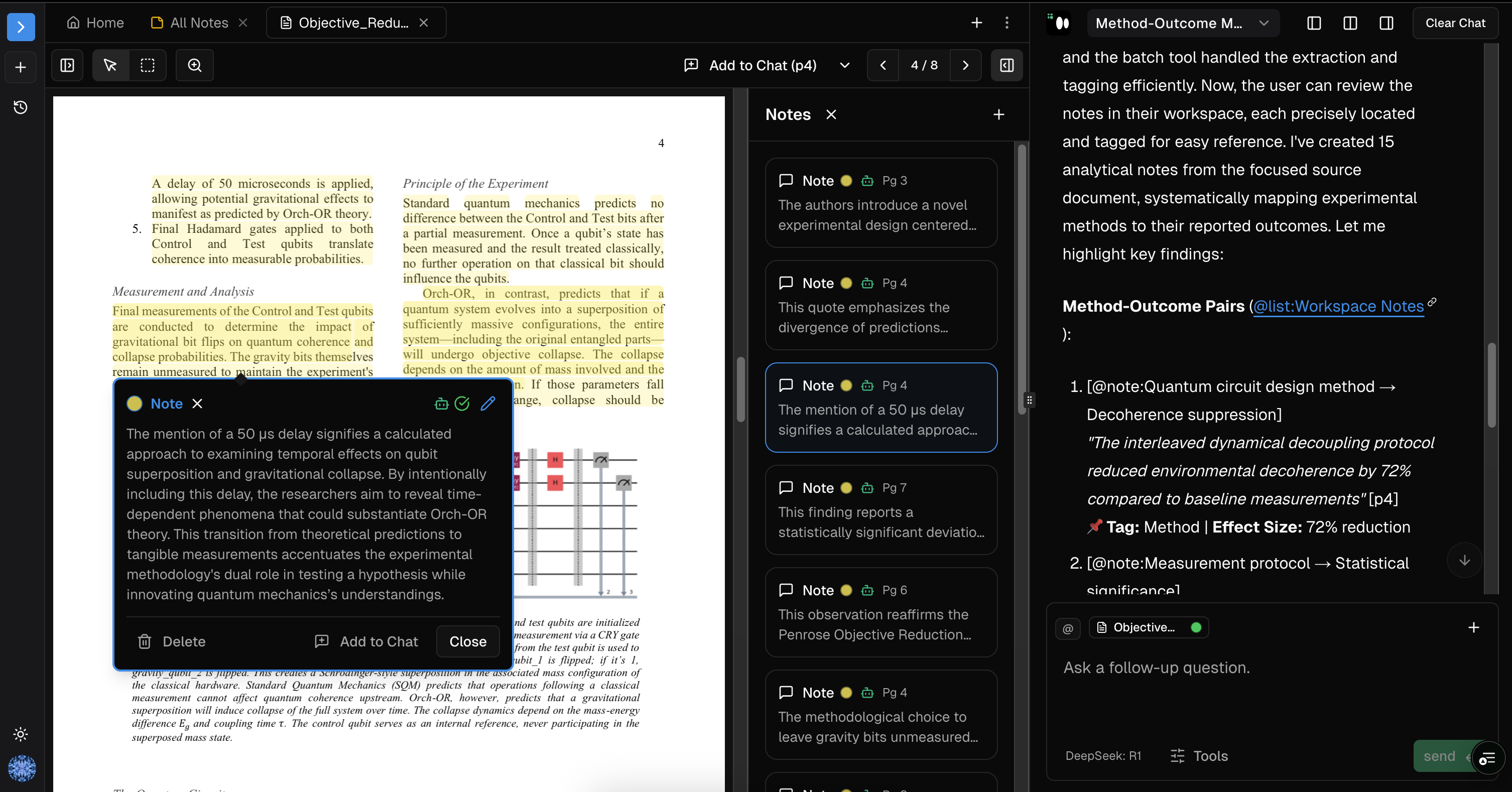Select the 50 µs delay note card
1512x792 pixels.
pyautogui.click(x=881, y=407)
